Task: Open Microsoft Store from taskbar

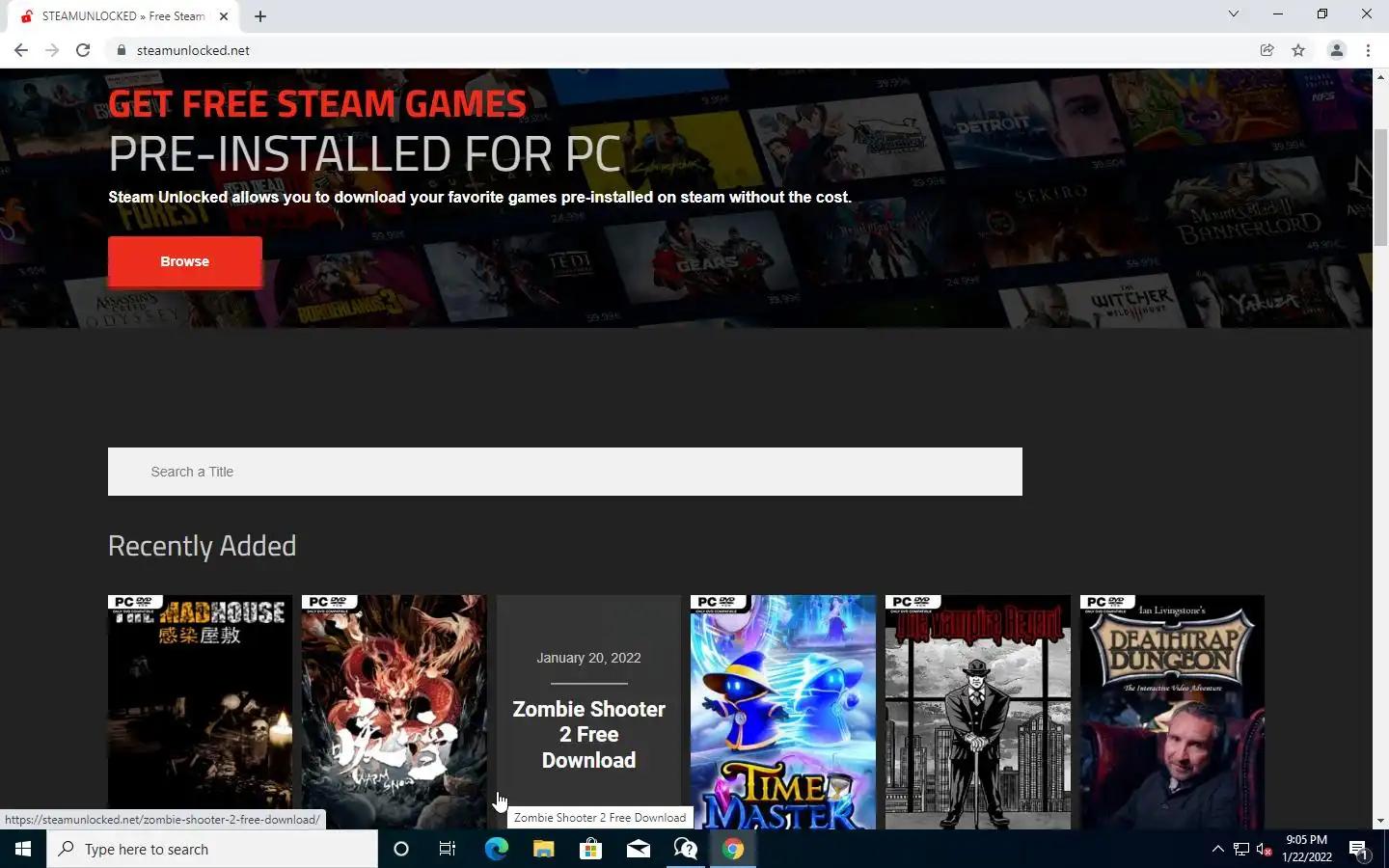Action: click(590, 849)
